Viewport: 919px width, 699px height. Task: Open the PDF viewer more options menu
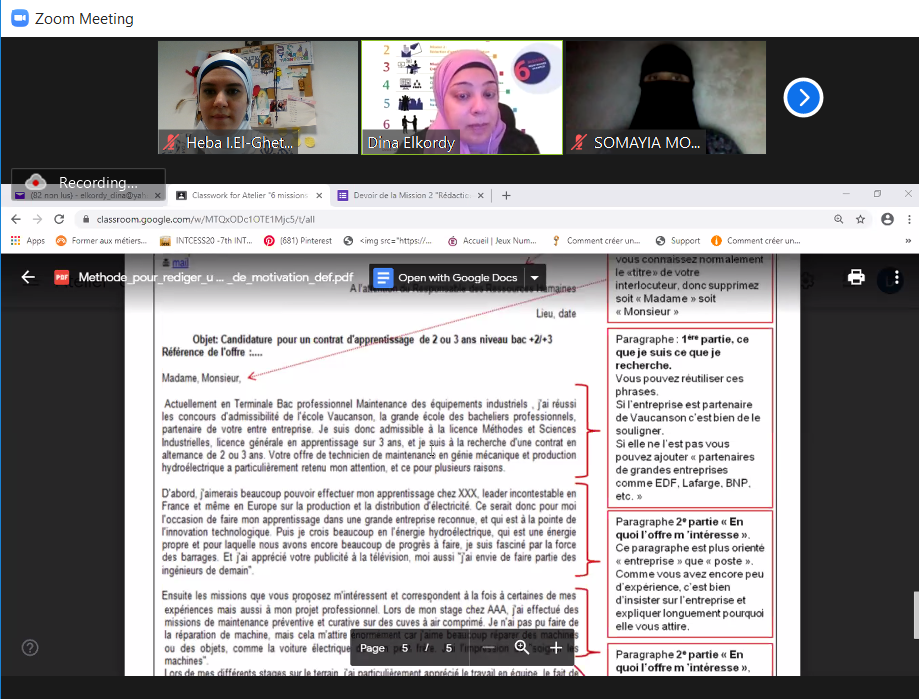coord(898,277)
